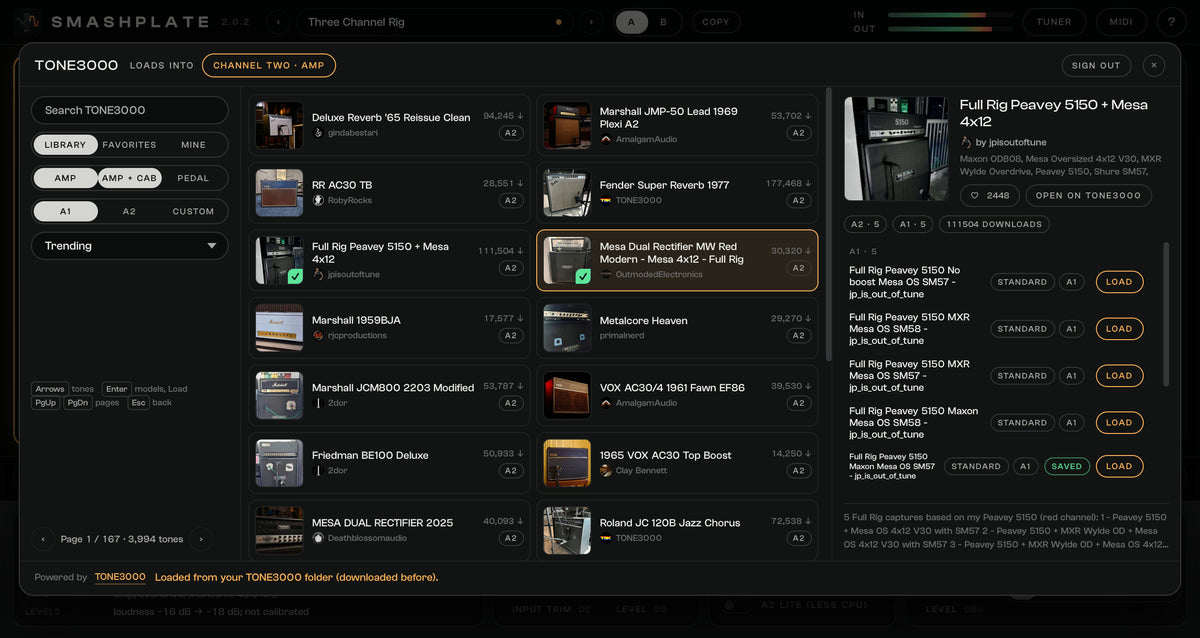The width and height of the screenshot is (1200, 638).
Task: Click Clay Bennett author avatar icon
Action: [x=606, y=470]
